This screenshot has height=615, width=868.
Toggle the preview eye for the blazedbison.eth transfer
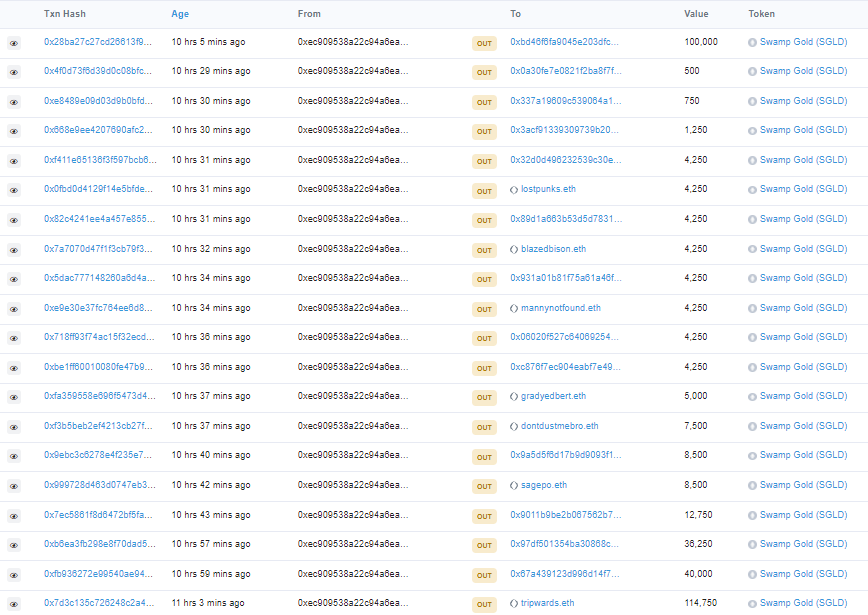[12, 249]
